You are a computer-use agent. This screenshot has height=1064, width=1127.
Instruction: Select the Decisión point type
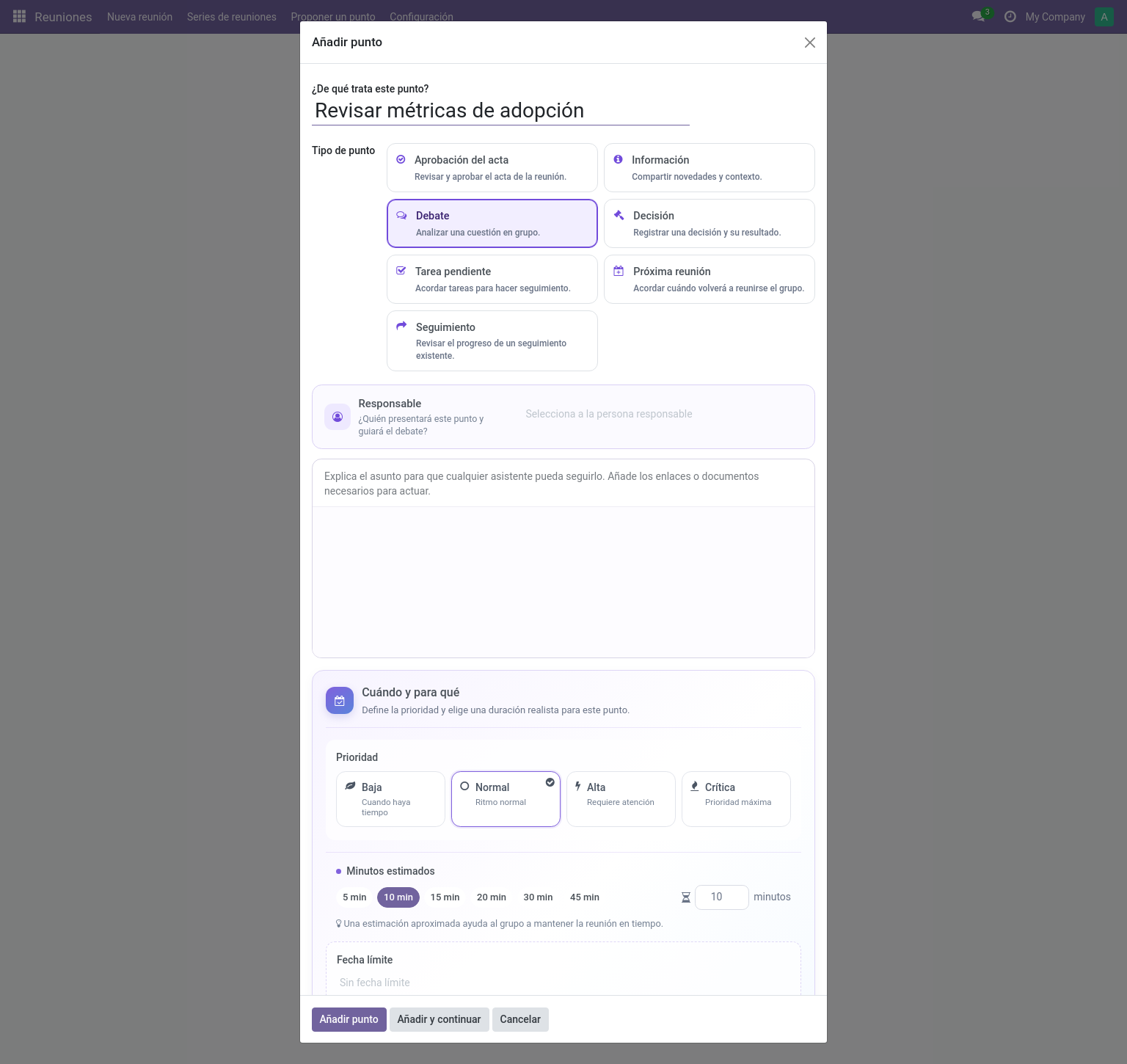(x=710, y=224)
